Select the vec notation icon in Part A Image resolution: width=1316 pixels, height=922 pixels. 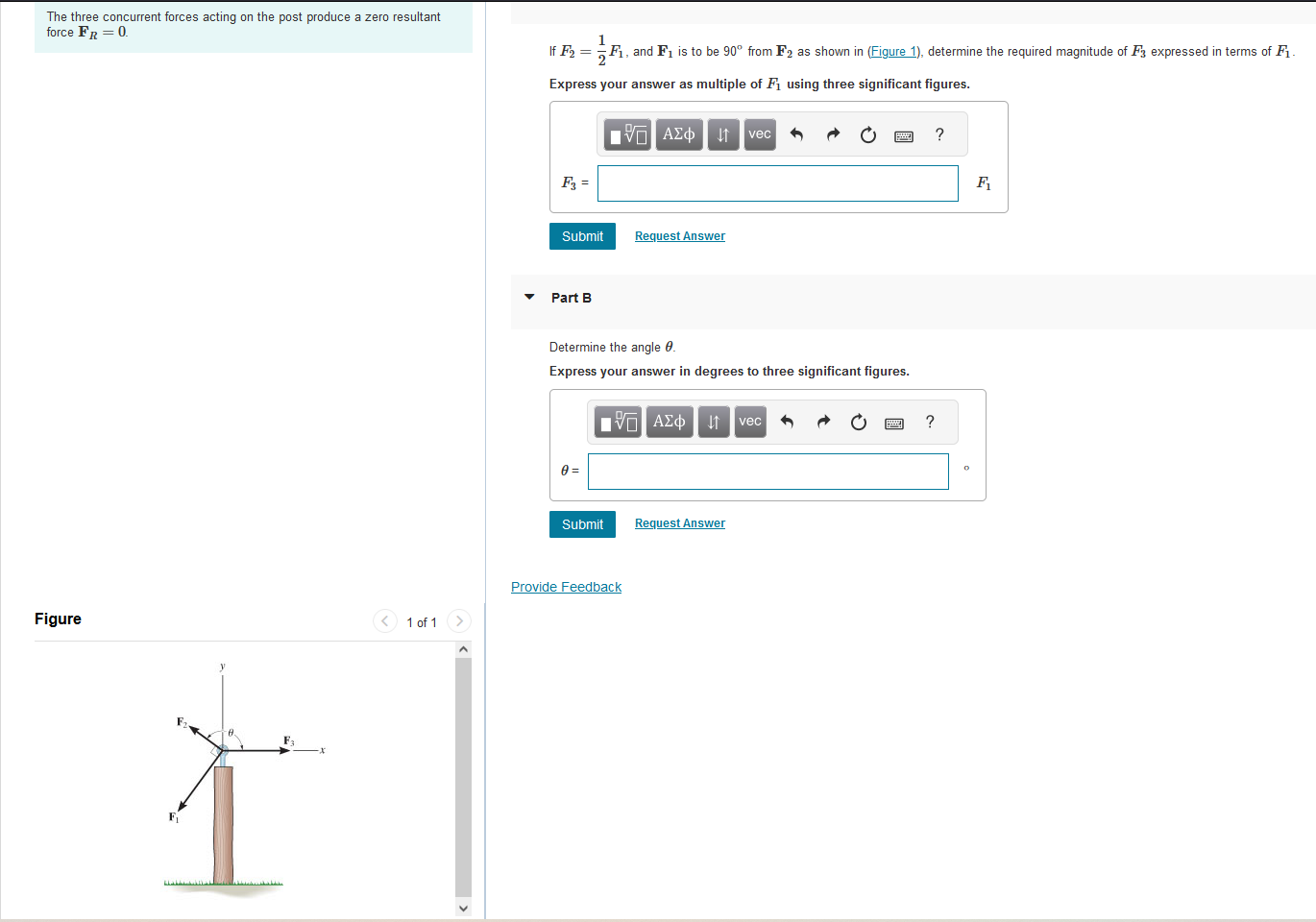[x=759, y=134]
